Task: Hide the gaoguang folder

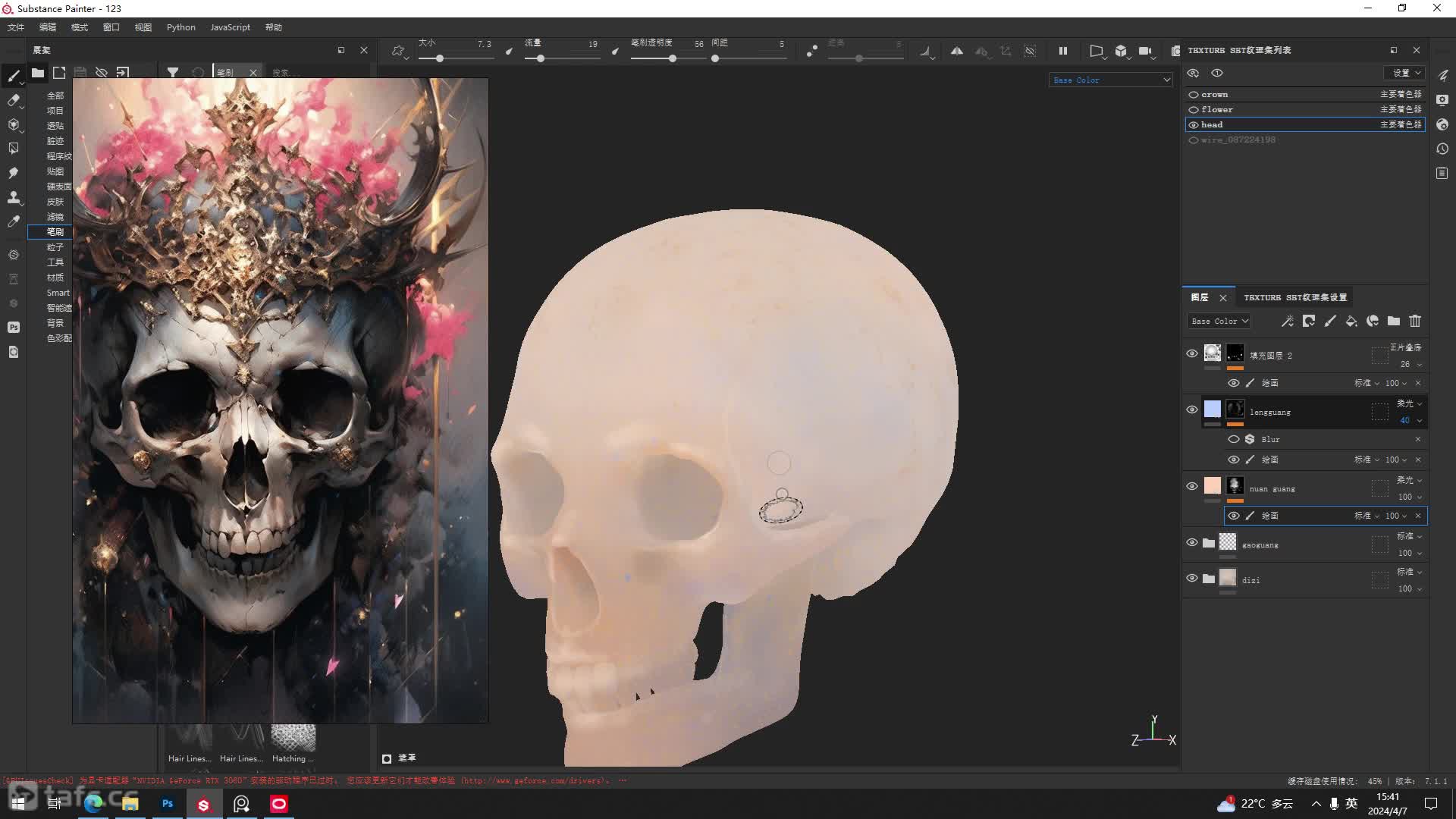Action: 1192,542
